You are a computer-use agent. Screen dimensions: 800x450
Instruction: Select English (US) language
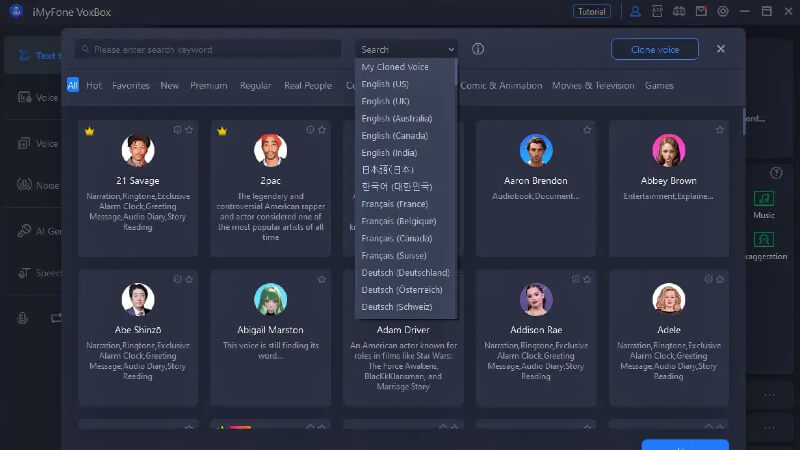coord(385,84)
